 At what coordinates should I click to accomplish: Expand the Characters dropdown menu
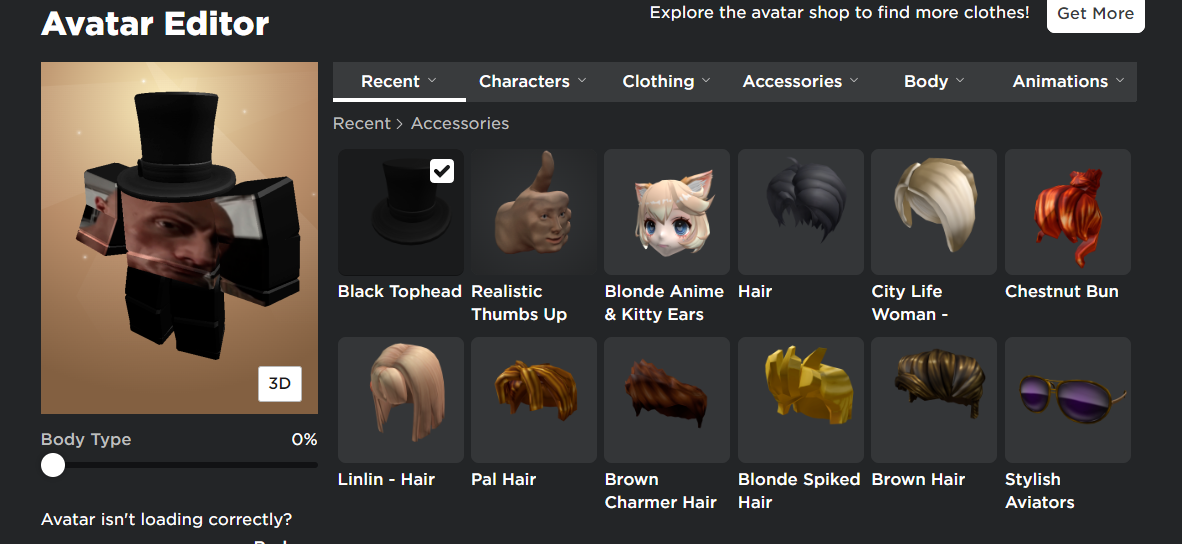pos(532,81)
